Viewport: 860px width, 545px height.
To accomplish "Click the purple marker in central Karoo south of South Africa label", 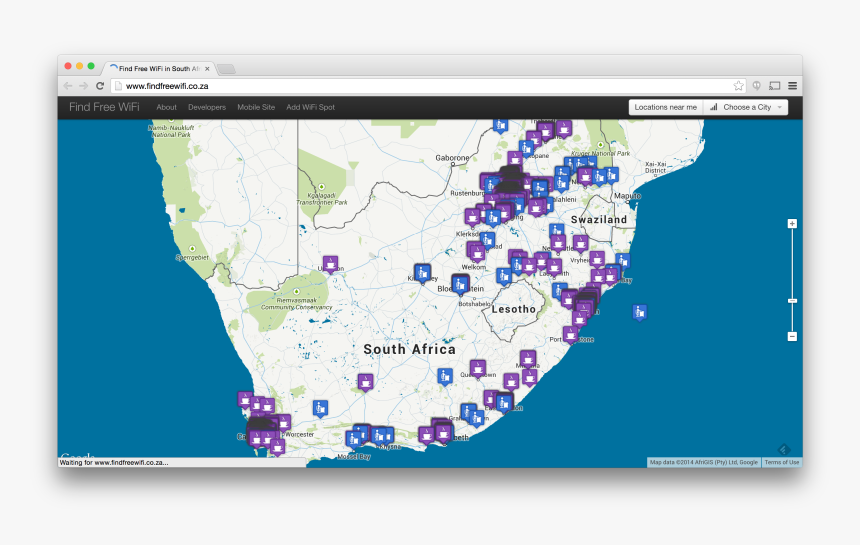I will coord(365,382).
